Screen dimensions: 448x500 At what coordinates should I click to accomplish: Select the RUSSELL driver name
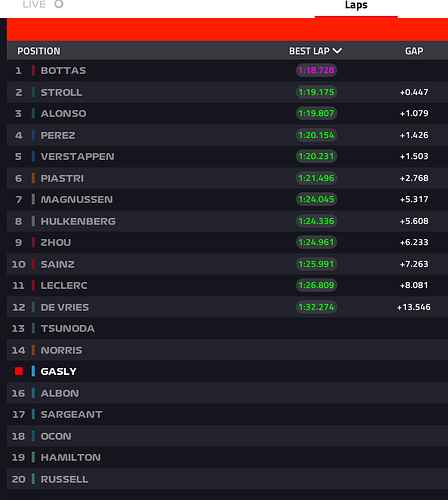[64, 479]
